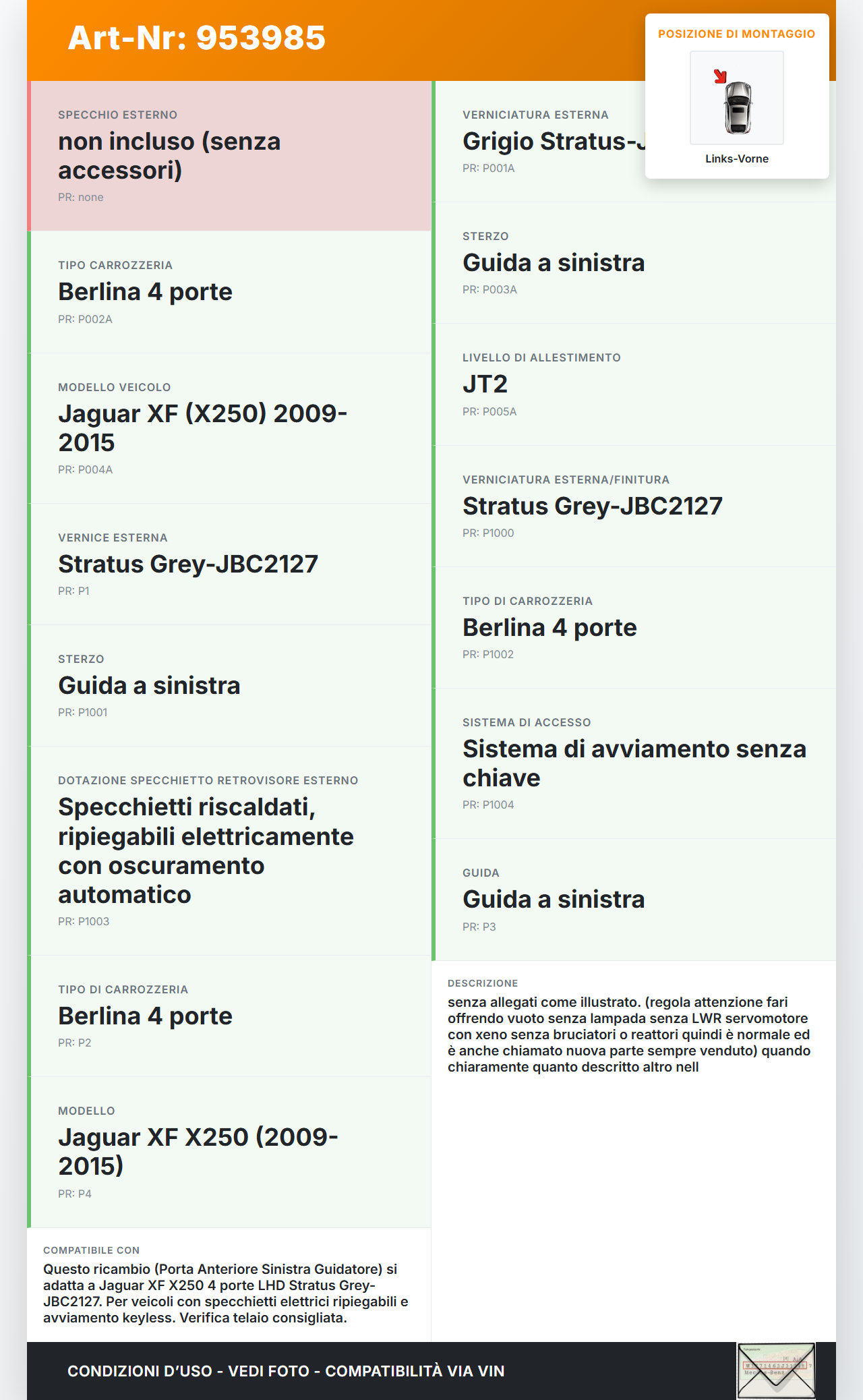Select the 'non incluso (senza accessori)' mirror card
The width and height of the screenshot is (863, 1400).
point(229,156)
